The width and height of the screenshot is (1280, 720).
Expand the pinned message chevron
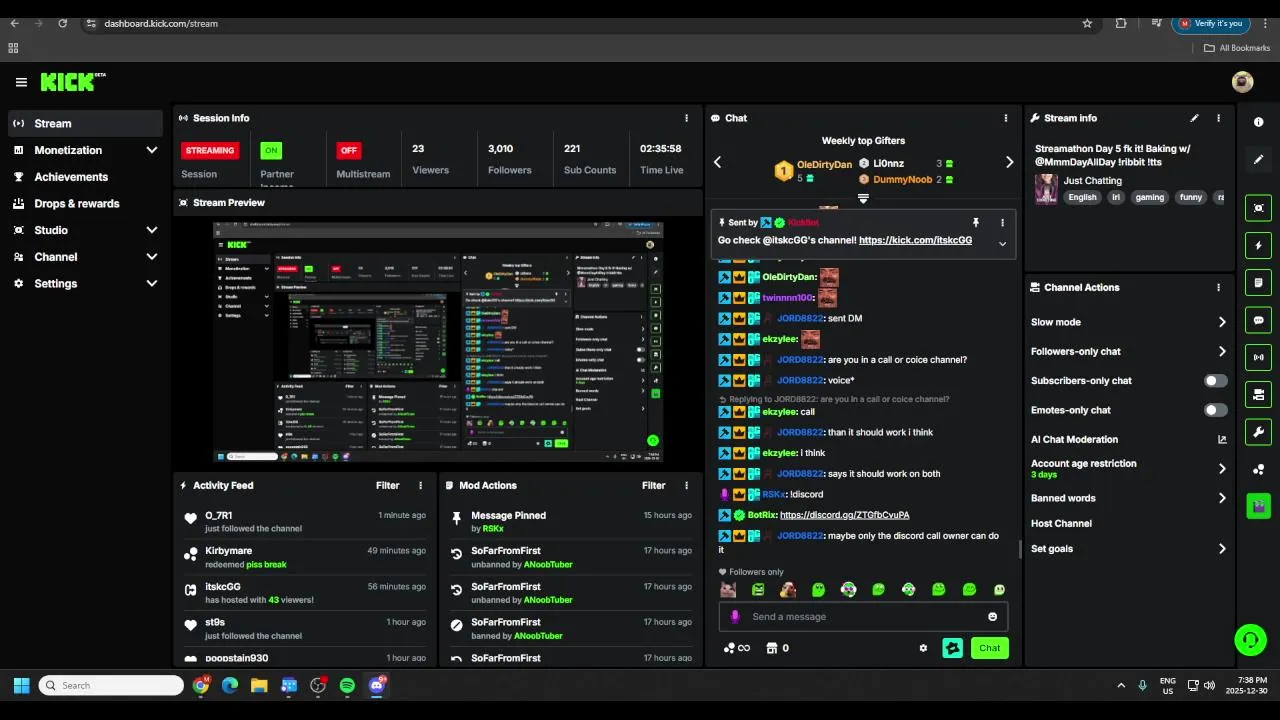pyautogui.click(x=1002, y=243)
